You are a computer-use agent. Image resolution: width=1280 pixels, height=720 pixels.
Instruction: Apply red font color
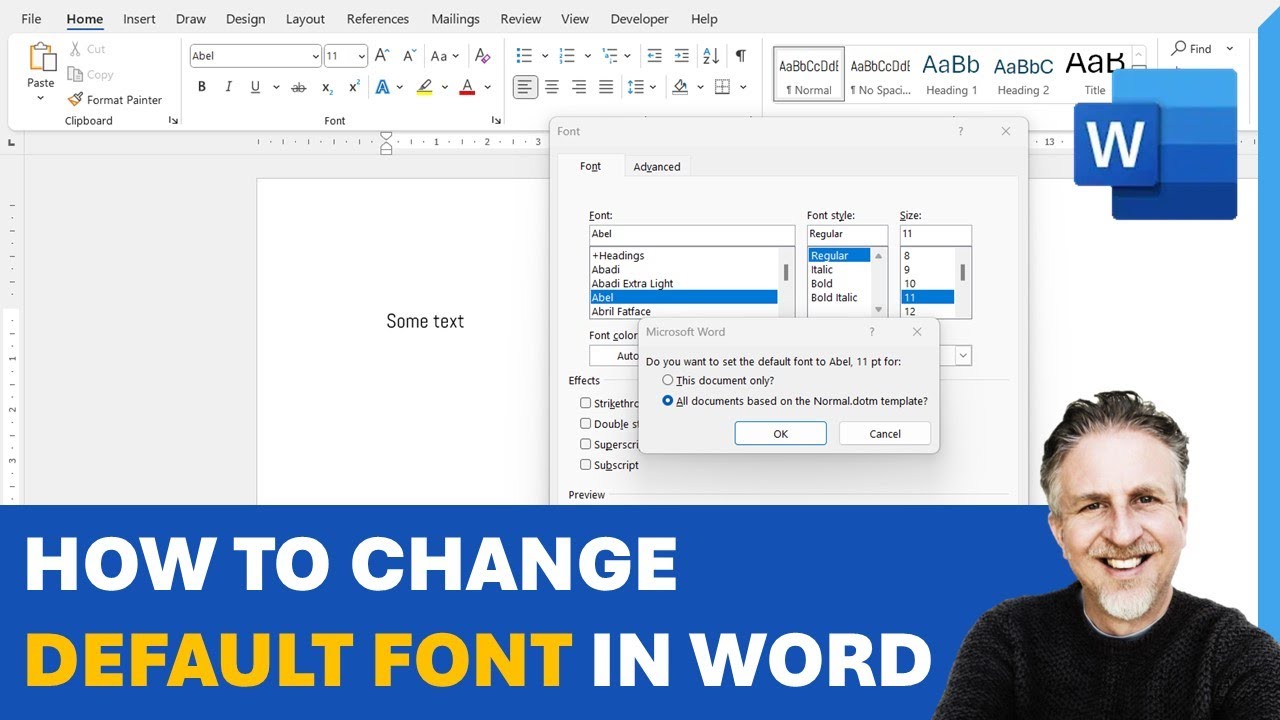pyautogui.click(x=467, y=87)
